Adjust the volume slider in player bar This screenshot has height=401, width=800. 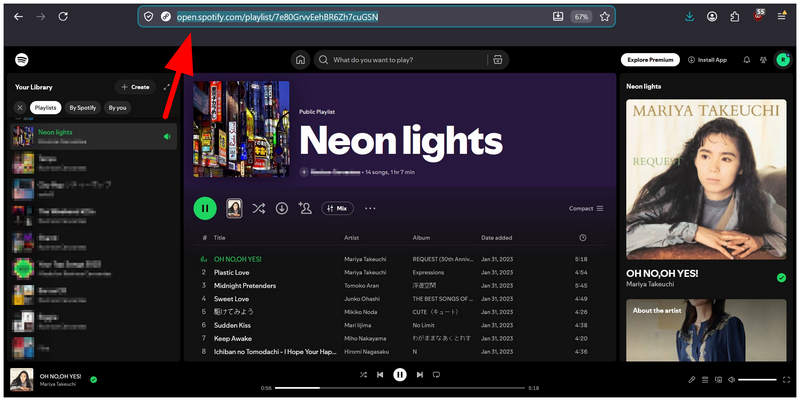click(757, 380)
